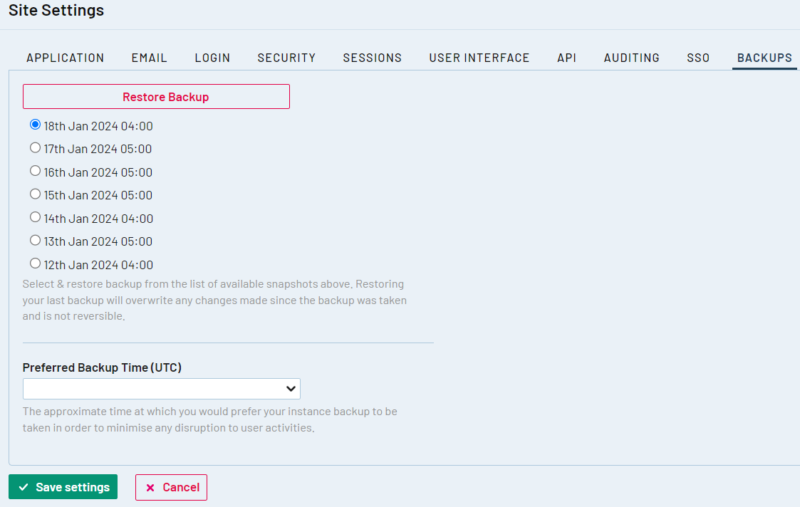Screen dimensions: 800x507
Task: Choose the 17th Jan 2024 05:00 radio button
Action: (35, 148)
